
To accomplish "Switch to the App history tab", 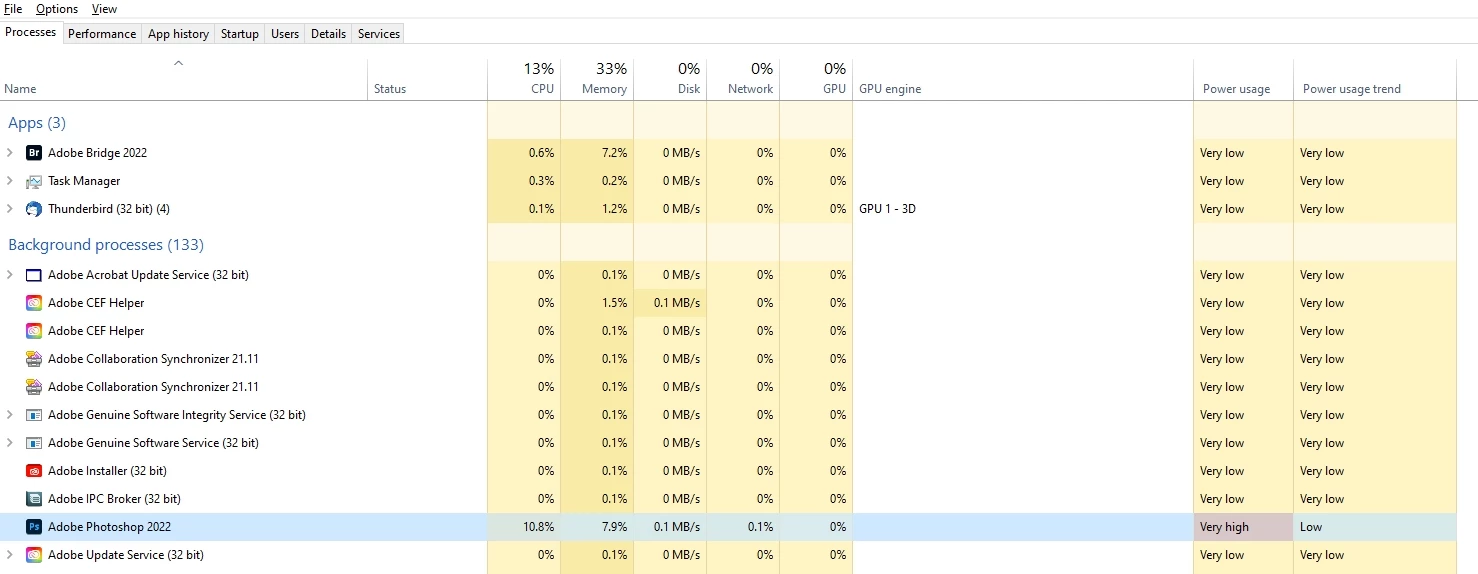I will click(x=178, y=34).
